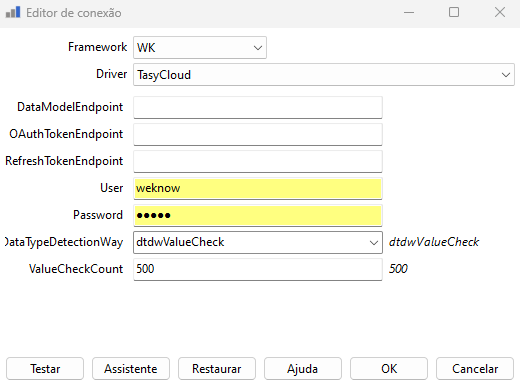Expand the Driver dropdown showing TasyCloud
Screen dimensions: 520x385
(x=324, y=75)
